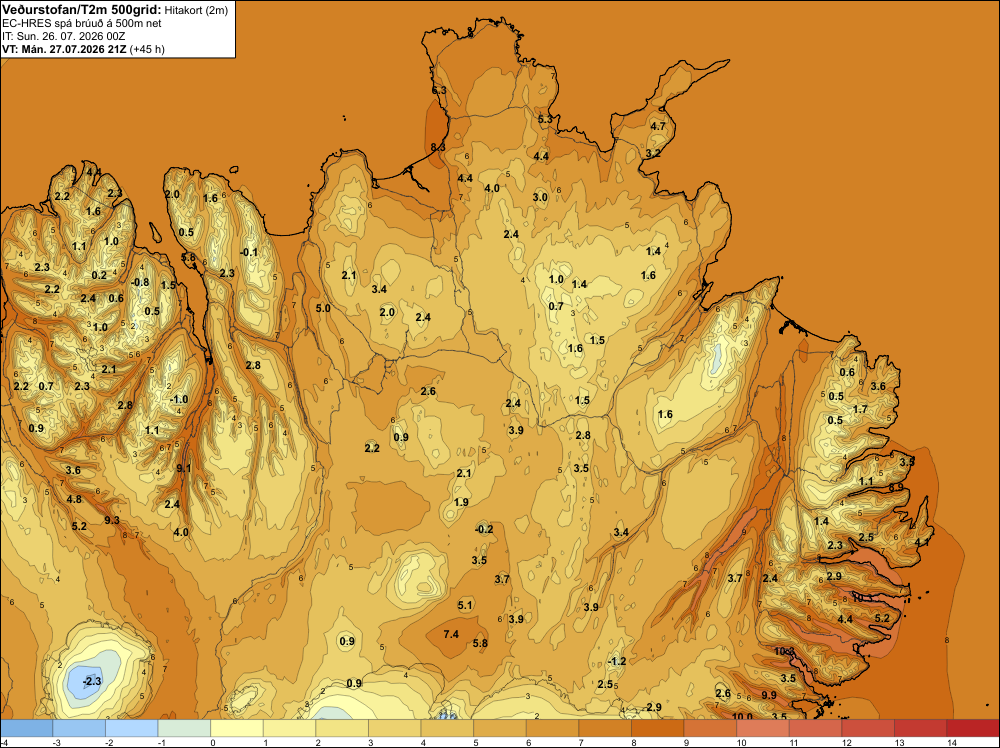Pick the pale yellow swatch between 0 and 1
Viewport: 1000px width, 748px height.
pyautogui.click(x=237, y=728)
